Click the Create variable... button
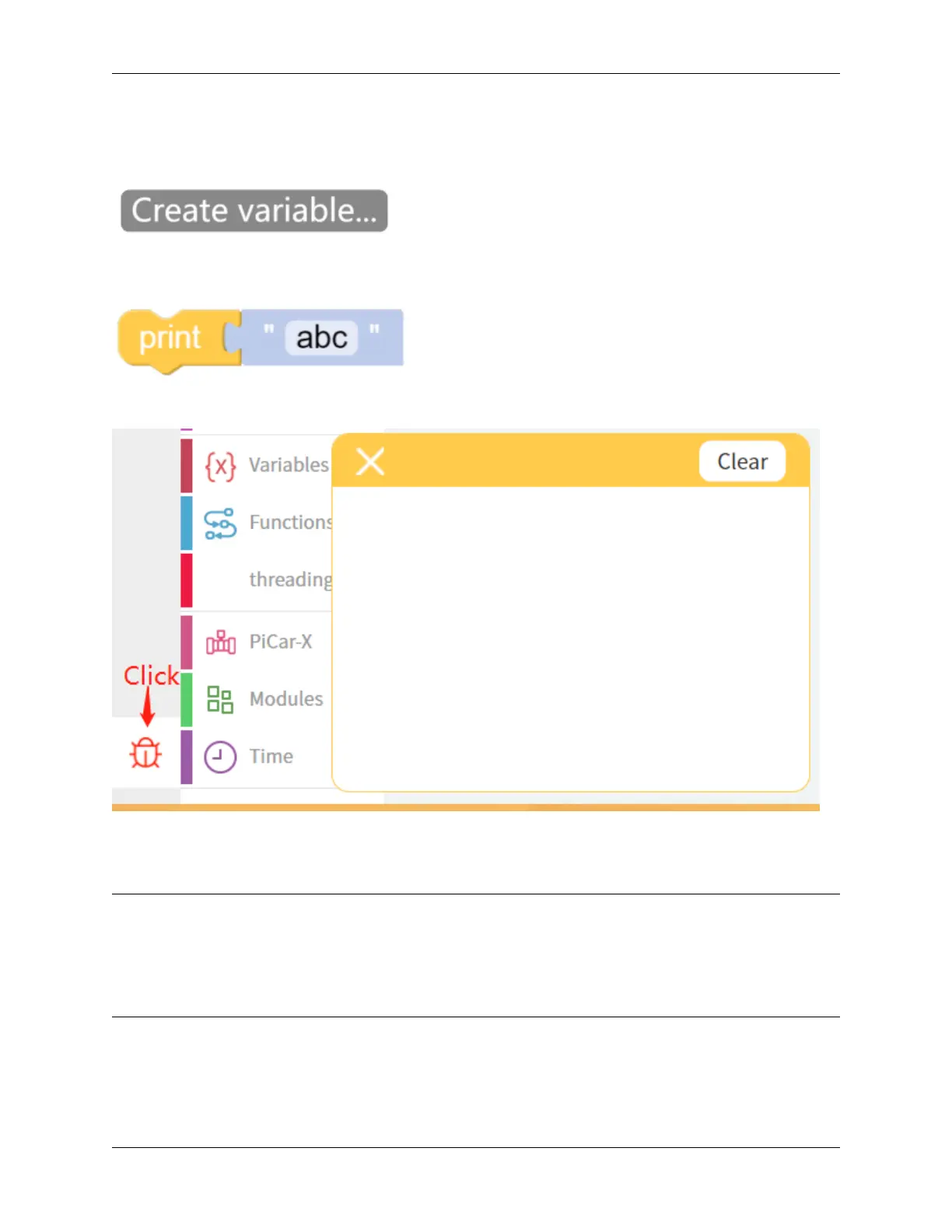This screenshot has height=1232, width=952. tap(254, 211)
